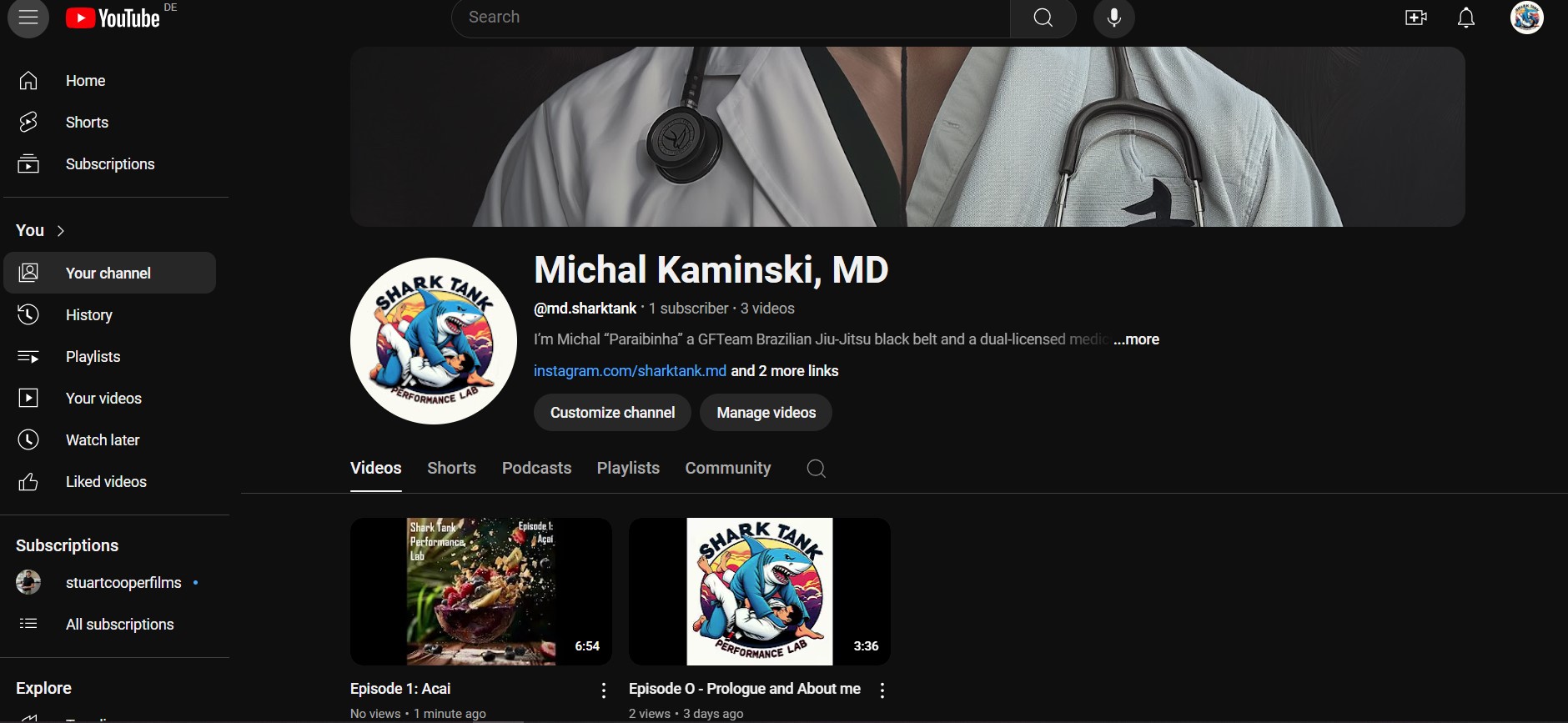Open Episode 0 - Prologue and About me title
Image resolution: width=1568 pixels, height=723 pixels.
click(745, 689)
